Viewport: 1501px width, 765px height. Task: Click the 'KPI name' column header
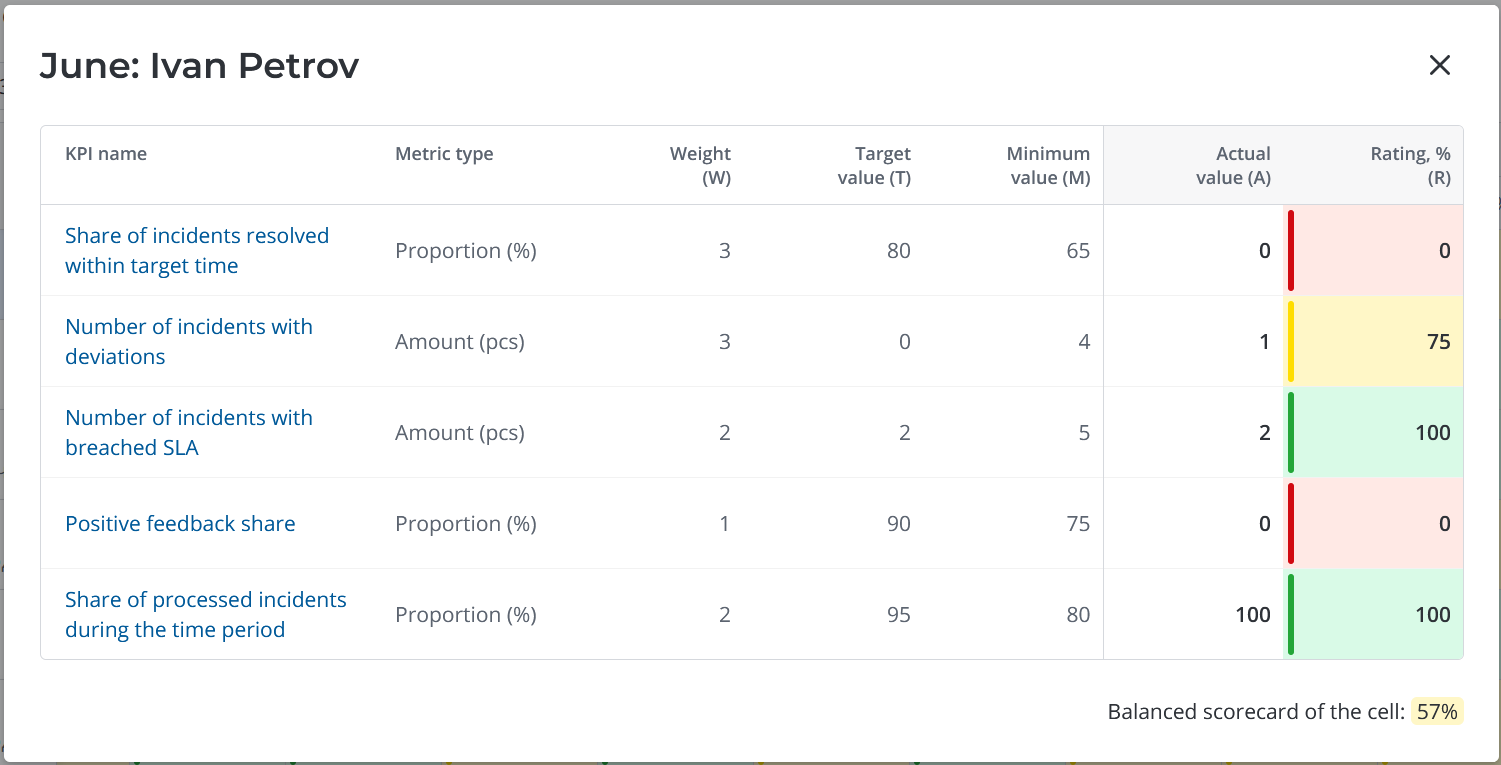pos(106,154)
